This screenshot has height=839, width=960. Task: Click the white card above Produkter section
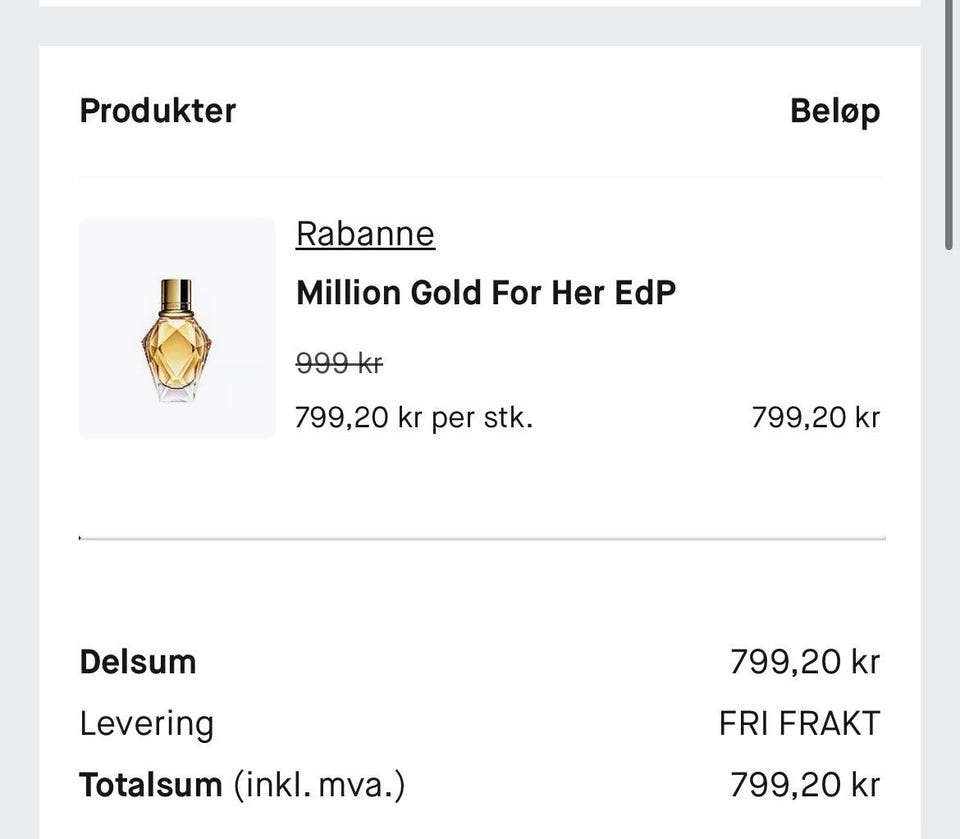(x=480, y=3)
